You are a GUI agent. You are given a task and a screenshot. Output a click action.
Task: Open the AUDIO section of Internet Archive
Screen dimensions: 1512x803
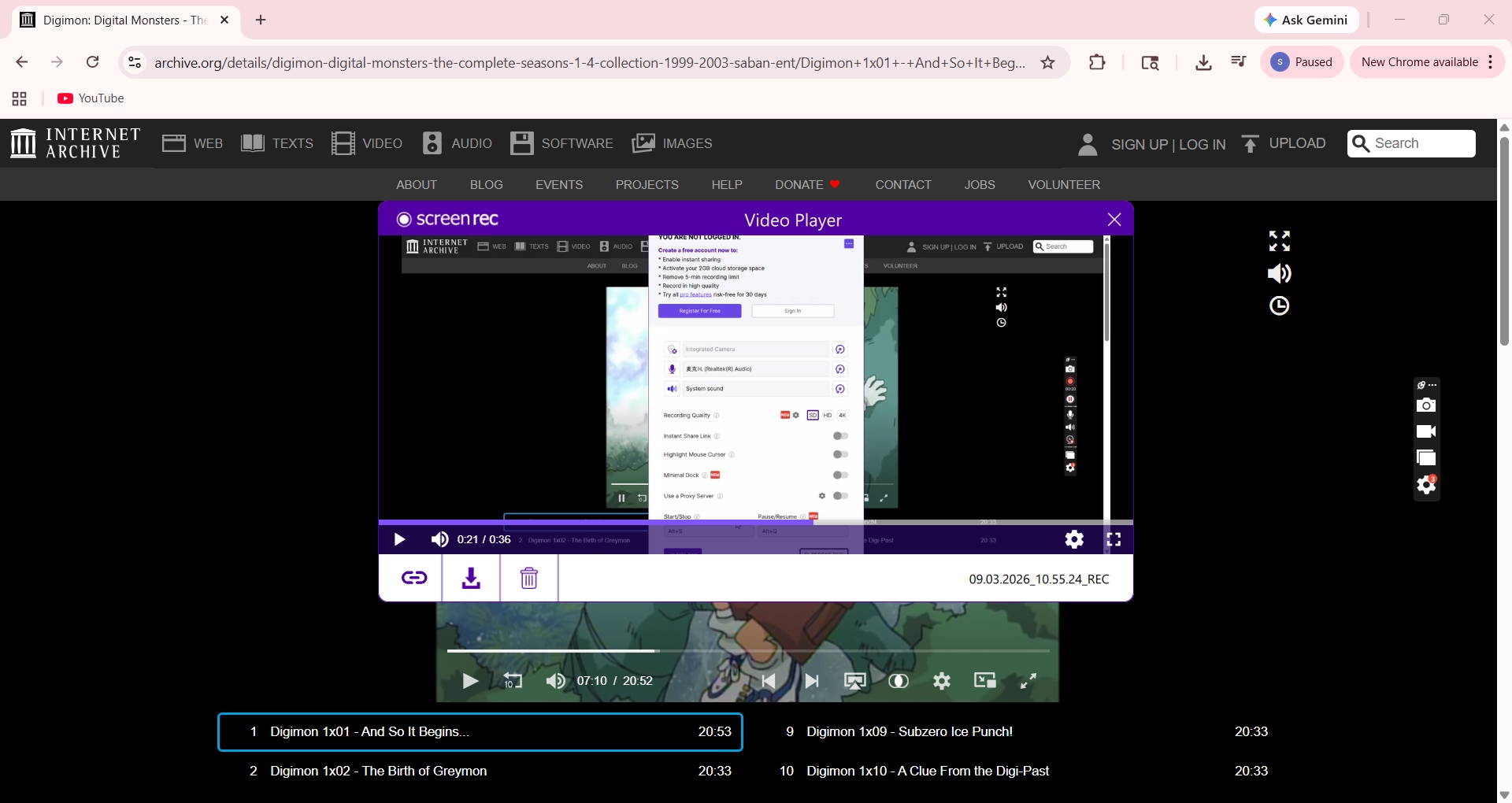pos(471,143)
